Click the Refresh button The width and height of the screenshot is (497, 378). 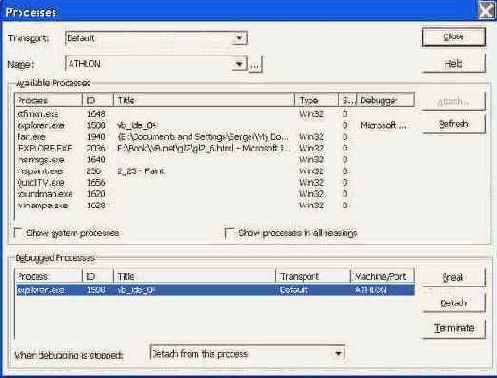[454, 124]
